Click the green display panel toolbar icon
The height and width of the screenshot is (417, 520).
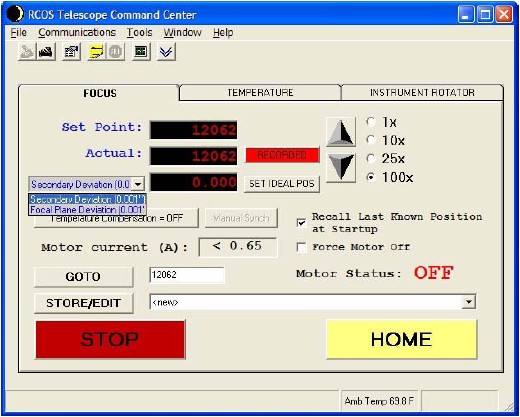click(x=141, y=52)
